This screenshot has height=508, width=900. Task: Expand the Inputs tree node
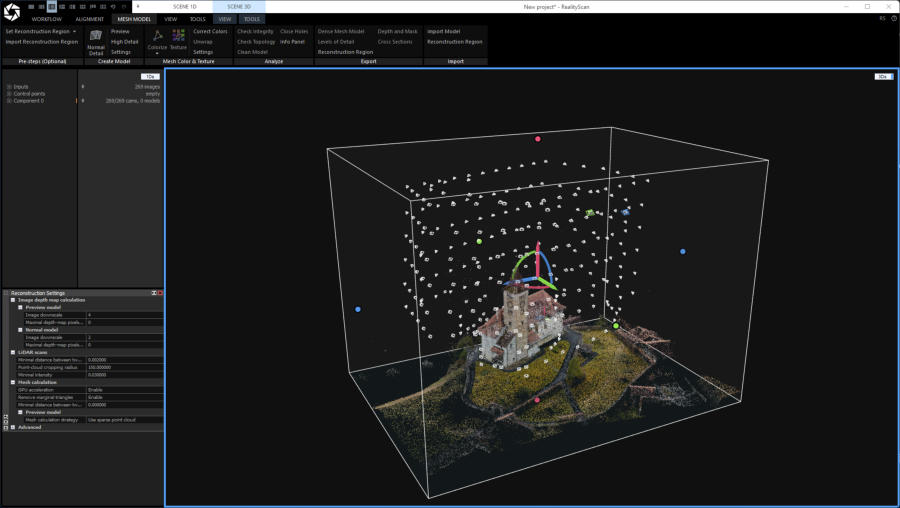coord(9,87)
